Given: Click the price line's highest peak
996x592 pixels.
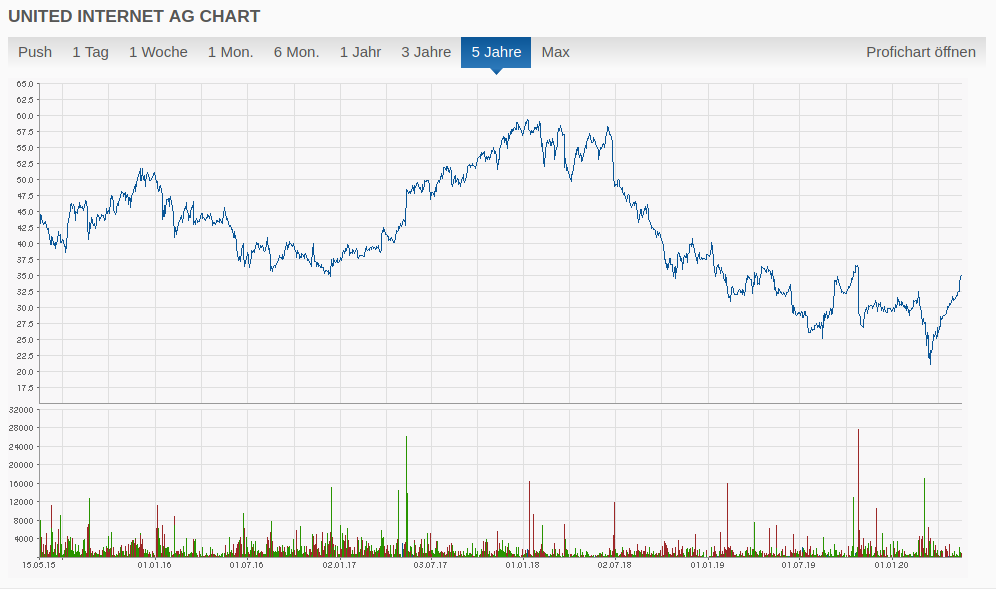Looking at the screenshot, I should tap(526, 122).
